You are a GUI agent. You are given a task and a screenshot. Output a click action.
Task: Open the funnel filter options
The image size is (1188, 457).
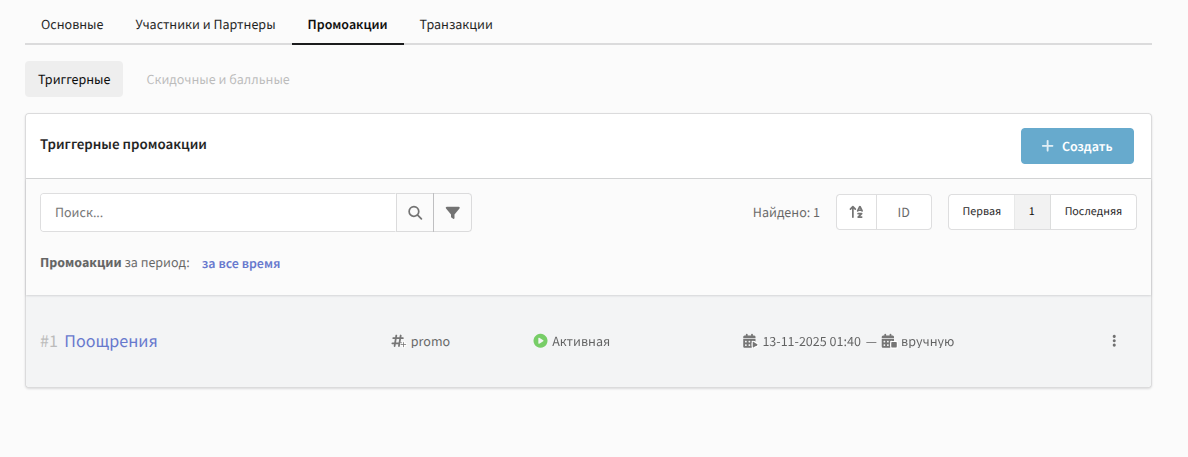coord(452,213)
